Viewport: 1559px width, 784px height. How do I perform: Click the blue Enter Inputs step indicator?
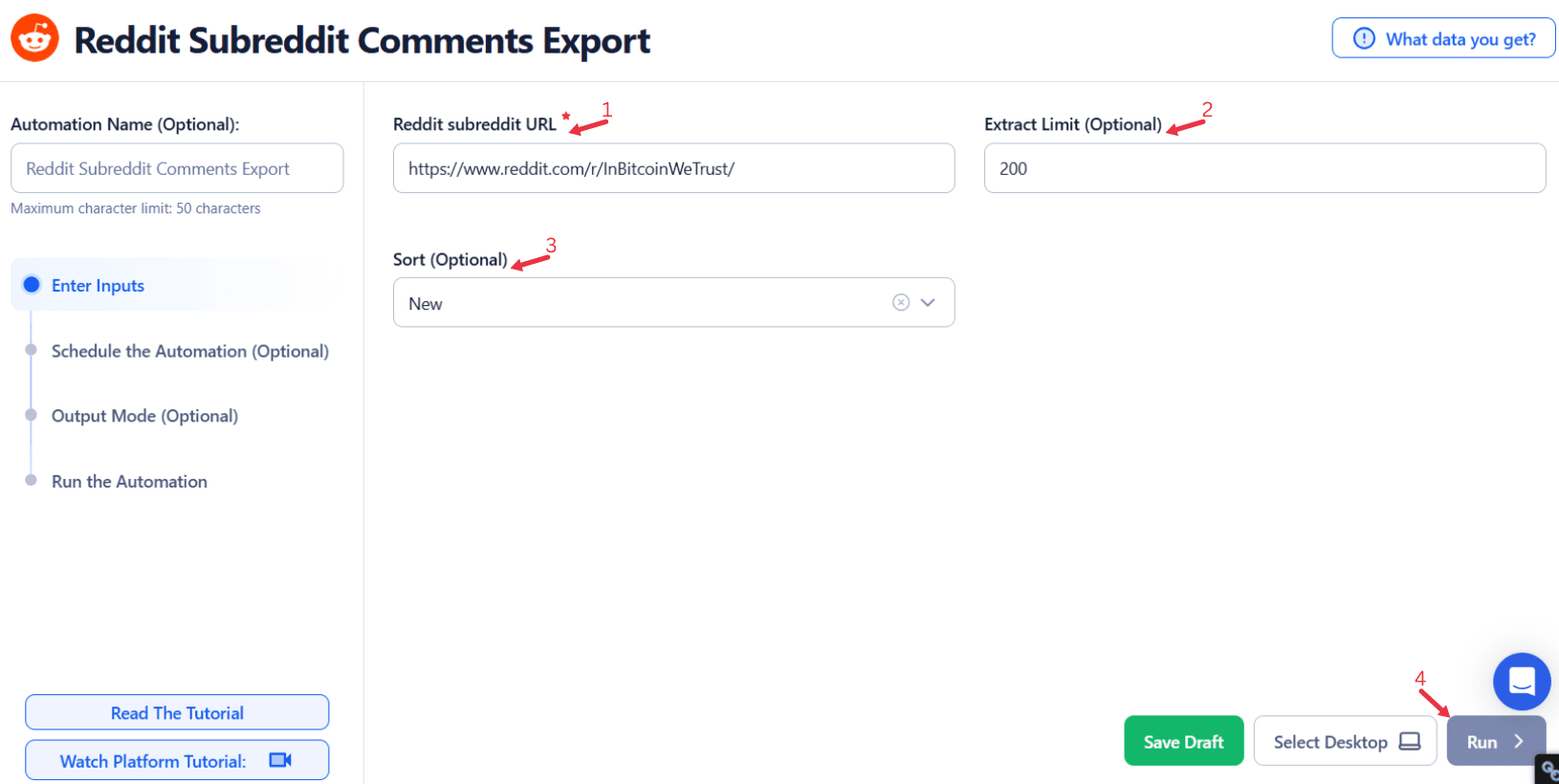[32, 285]
